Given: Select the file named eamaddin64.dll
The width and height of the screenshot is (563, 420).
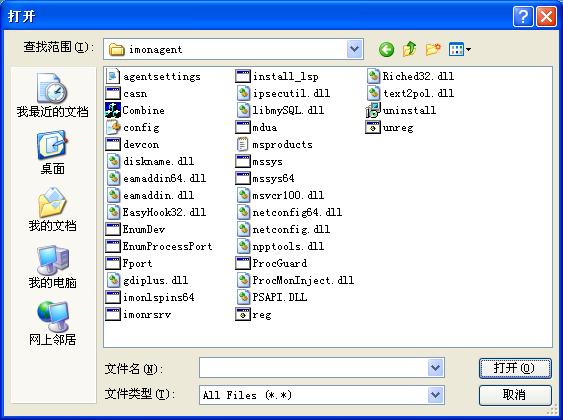Looking at the screenshot, I should [x=157, y=178].
